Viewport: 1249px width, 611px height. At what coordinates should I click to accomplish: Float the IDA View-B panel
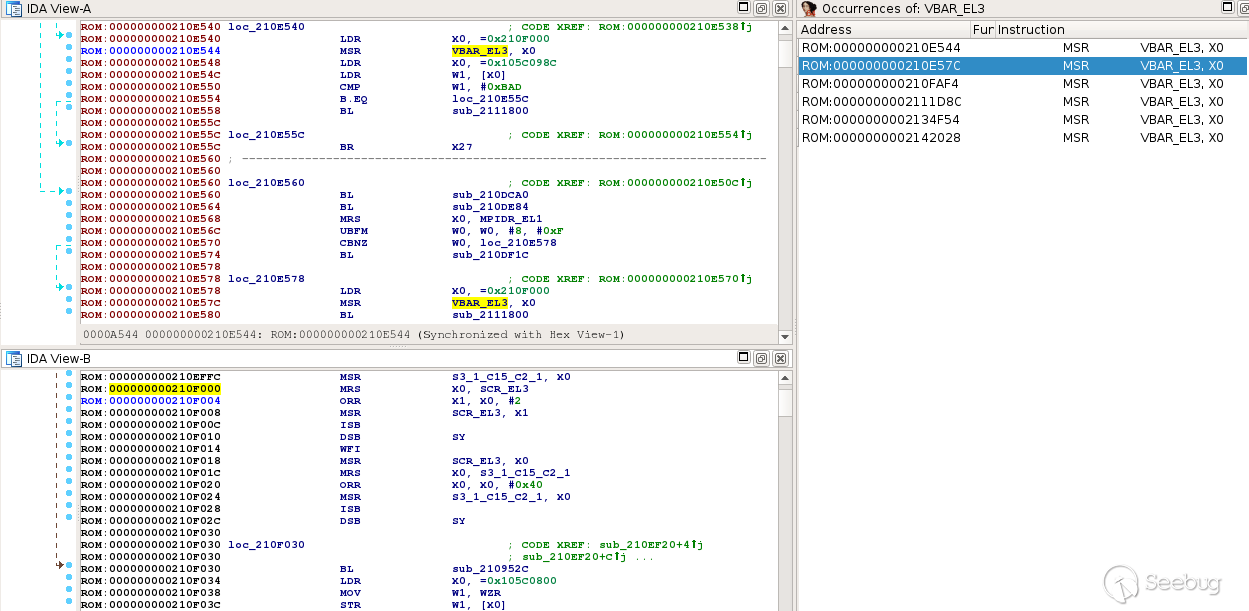pyautogui.click(x=761, y=358)
